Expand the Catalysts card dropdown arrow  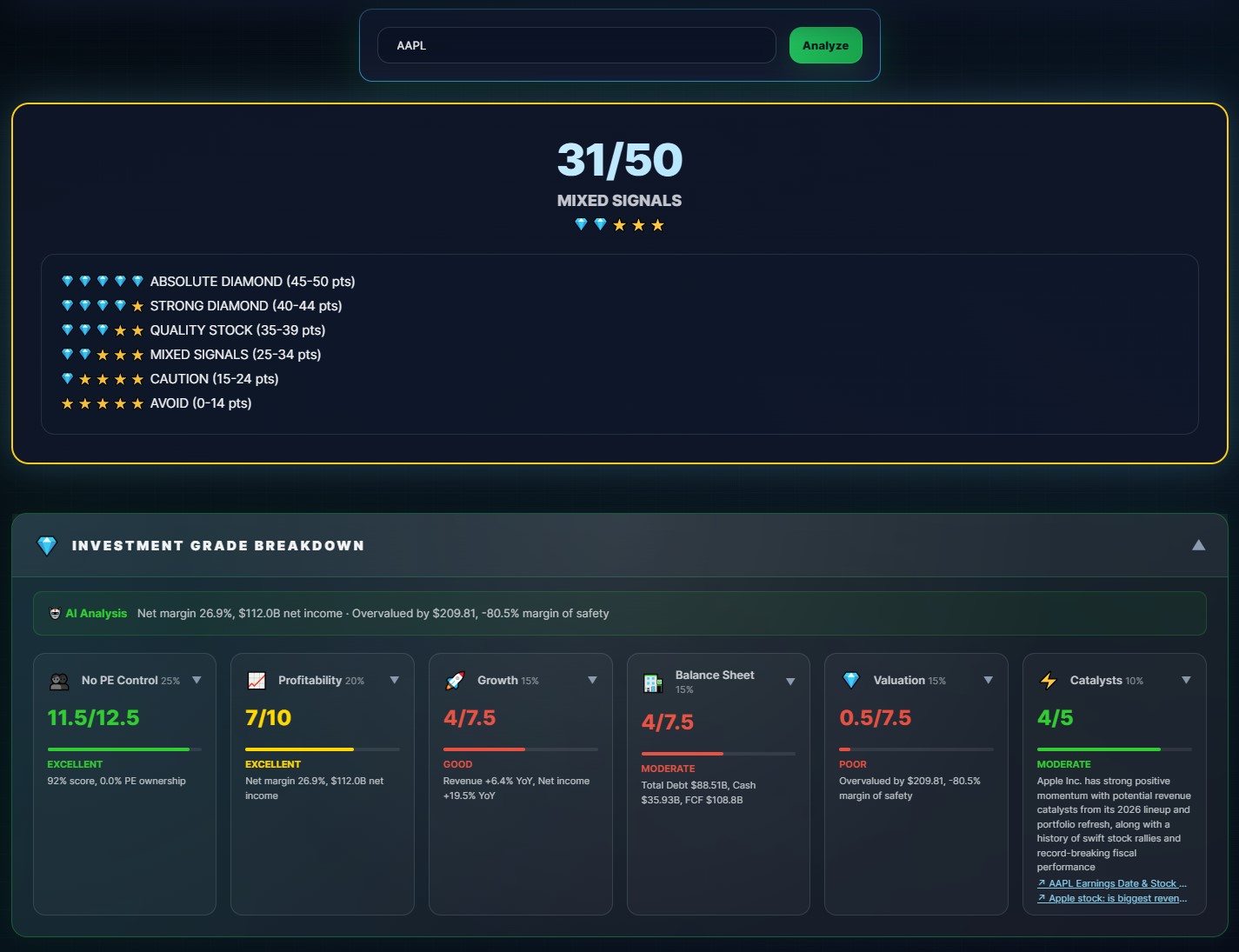[x=1186, y=680]
